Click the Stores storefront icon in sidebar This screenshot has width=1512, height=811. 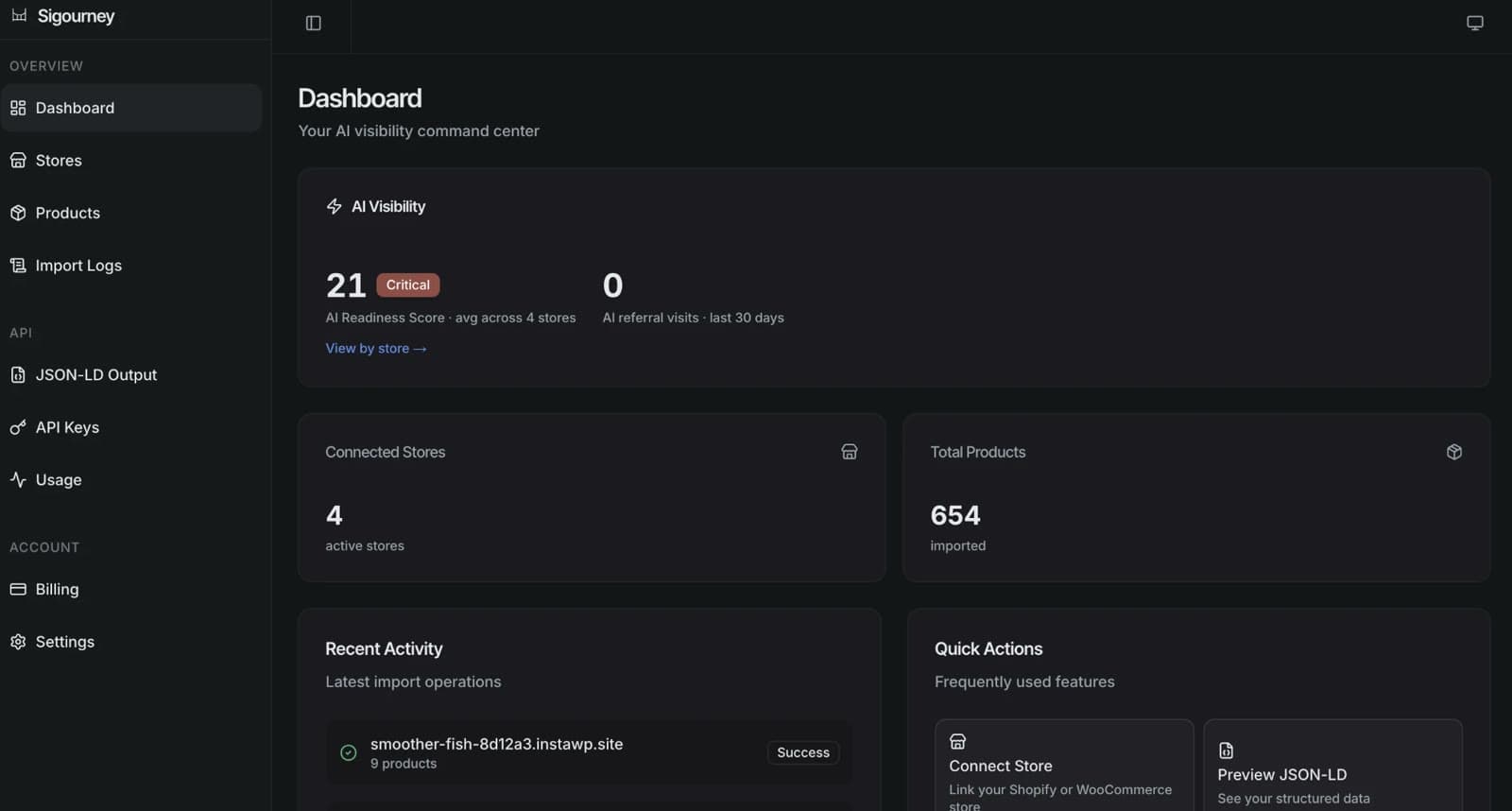click(x=18, y=161)
